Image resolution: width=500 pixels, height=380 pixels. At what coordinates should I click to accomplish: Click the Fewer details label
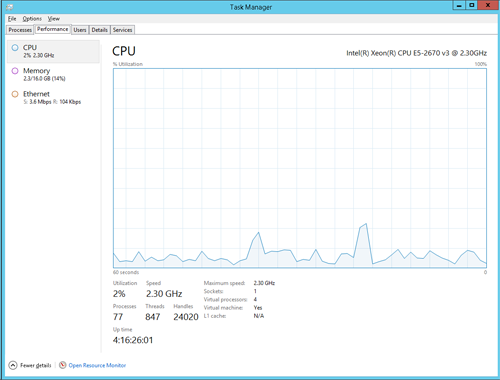click(36, 365)
